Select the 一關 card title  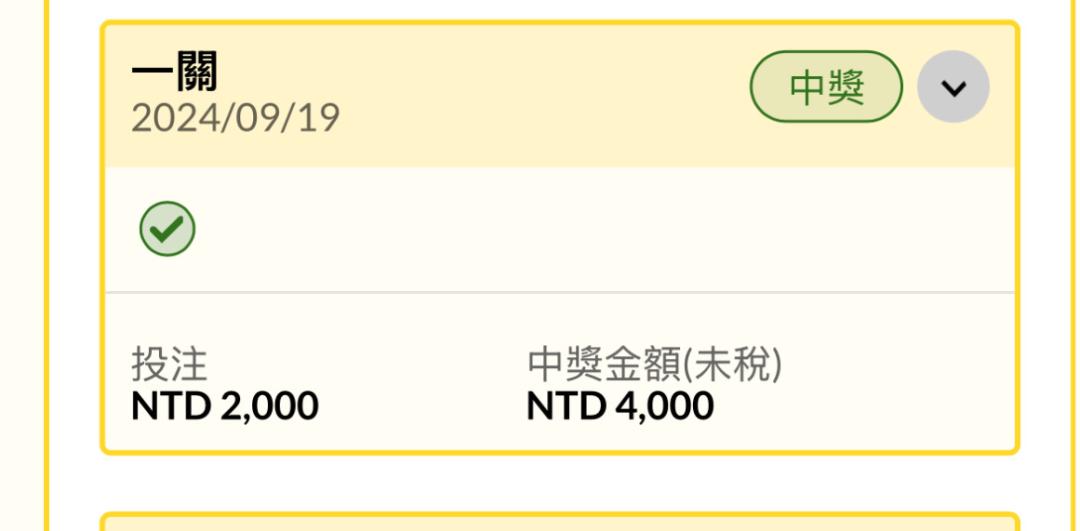point(174,72)
